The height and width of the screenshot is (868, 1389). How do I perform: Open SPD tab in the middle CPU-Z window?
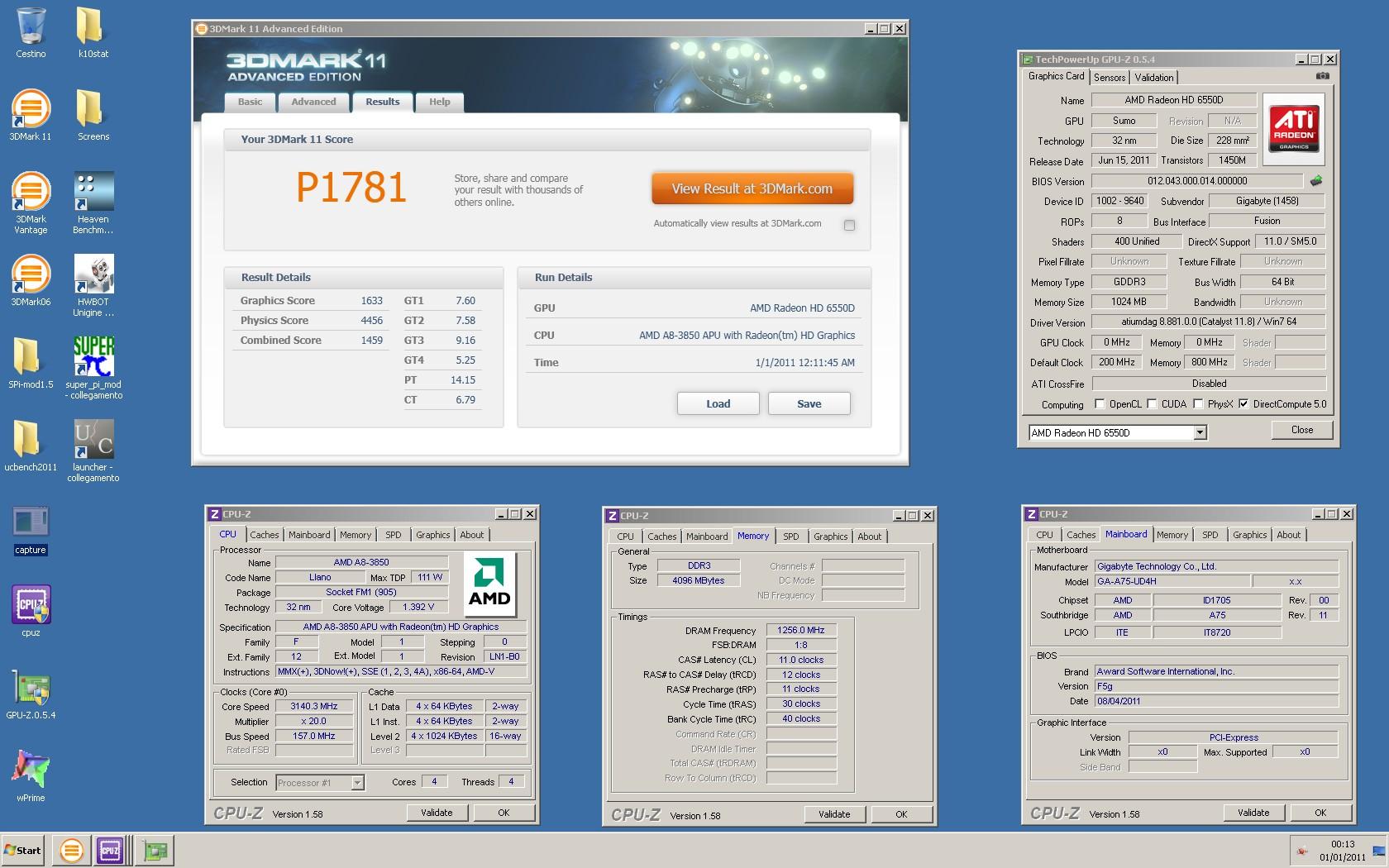(791, 537)
